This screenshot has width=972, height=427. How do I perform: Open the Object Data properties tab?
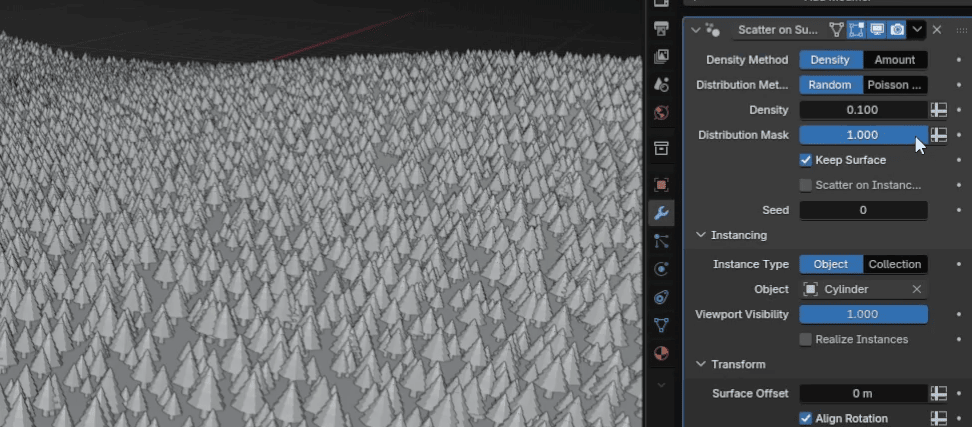pos(661,325)
